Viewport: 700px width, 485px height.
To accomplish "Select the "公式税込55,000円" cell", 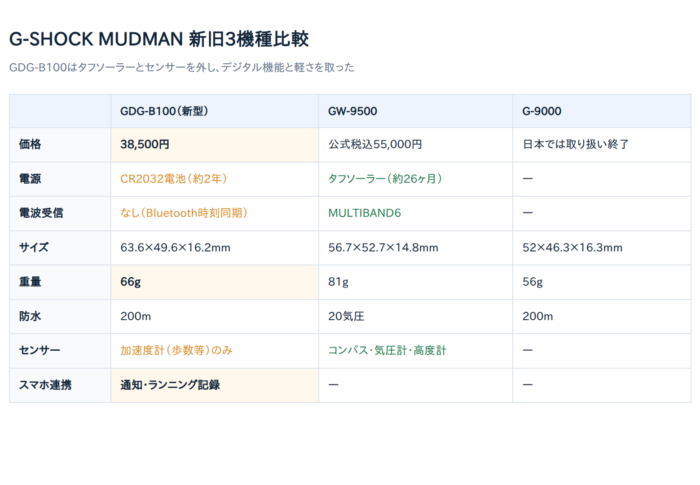I will tap(416, 145).
